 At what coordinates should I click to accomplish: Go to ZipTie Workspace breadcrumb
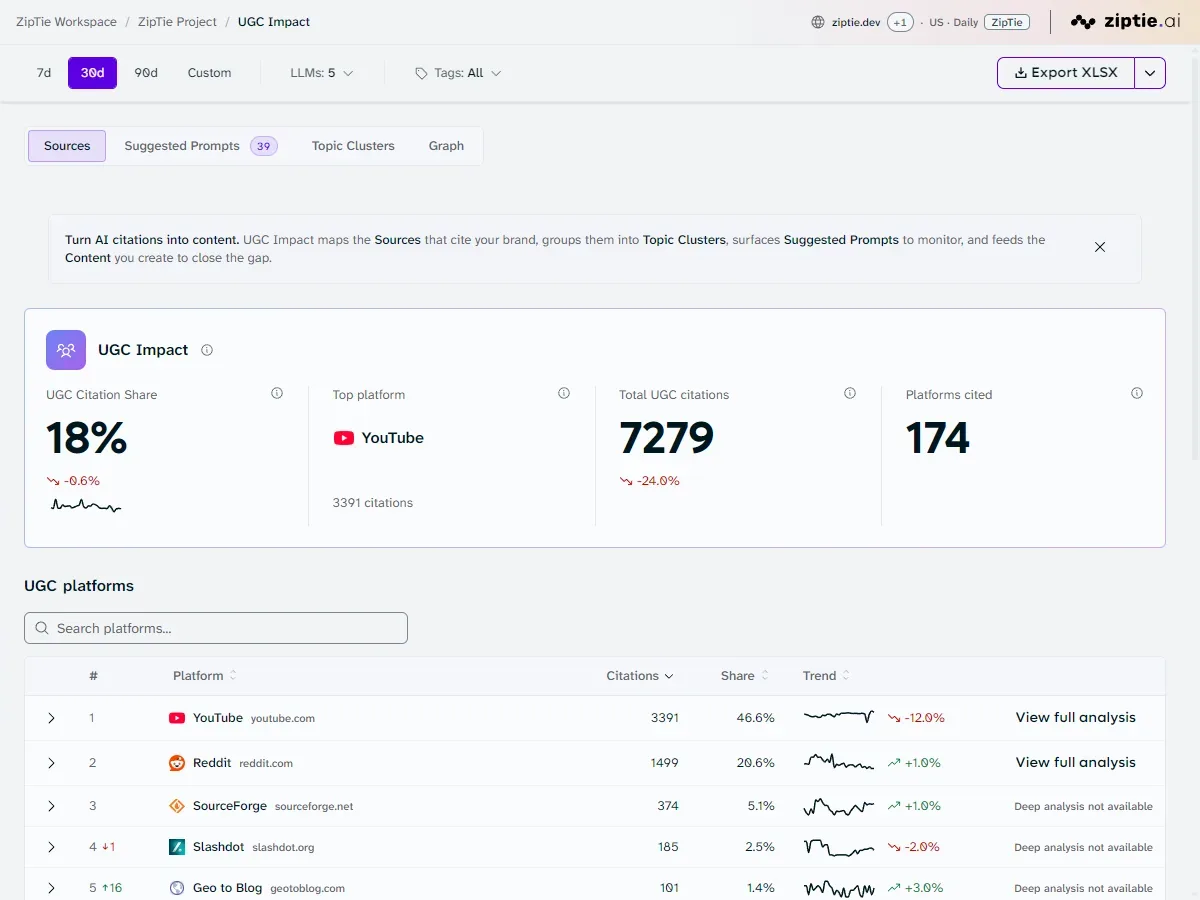point(66,22)
